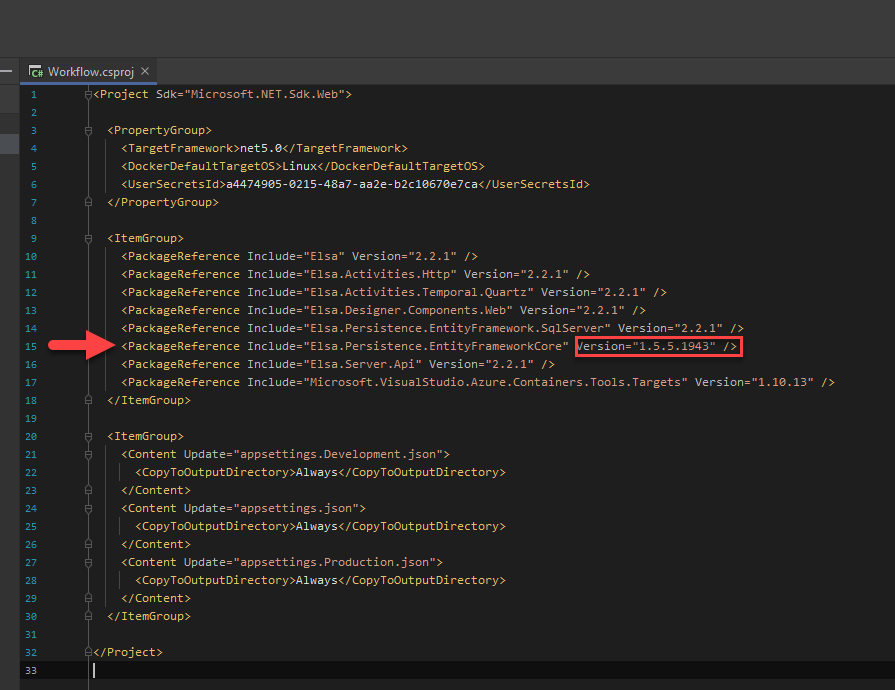Viewport: 895px width, 690px height.
Task: Collapse the PropertyGroup fold at line 3
Action: (x=88, y=131)
